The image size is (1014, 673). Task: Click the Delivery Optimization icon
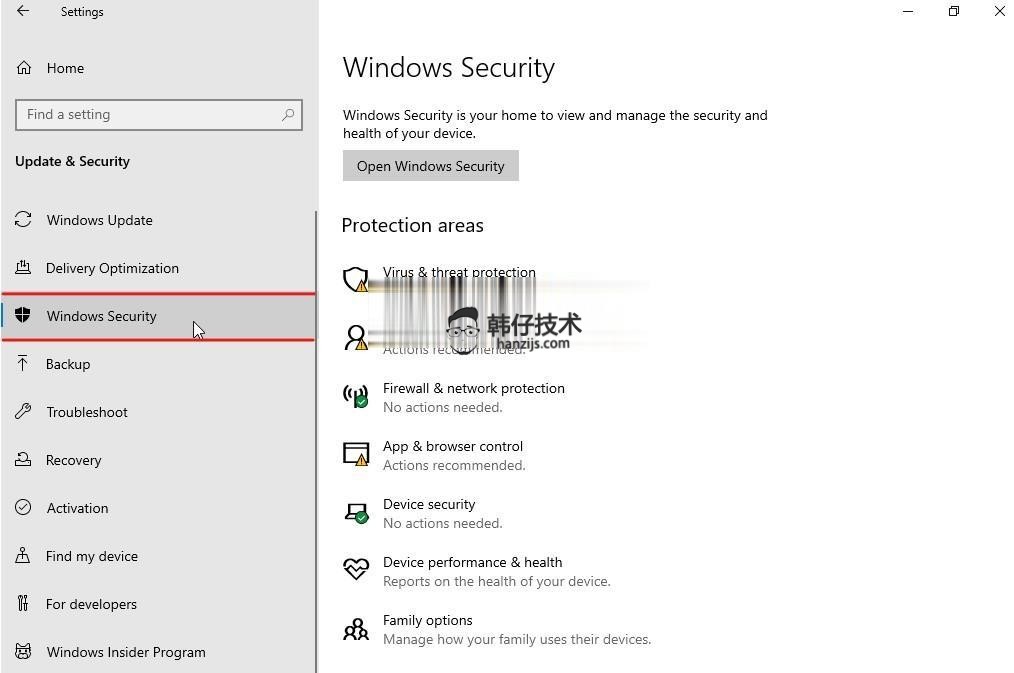(23, 268)
